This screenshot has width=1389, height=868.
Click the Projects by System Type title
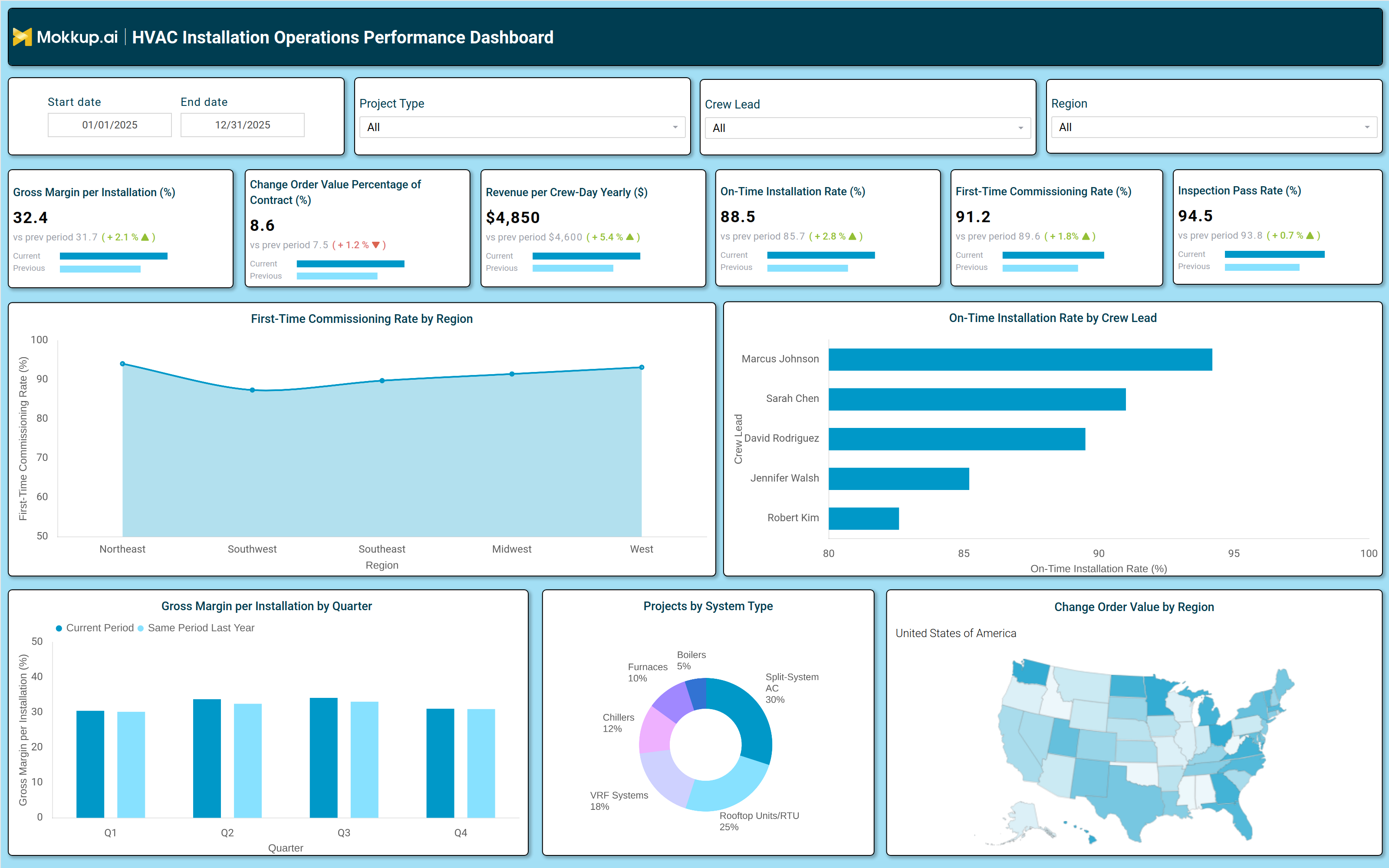click(x=708, y=606)
